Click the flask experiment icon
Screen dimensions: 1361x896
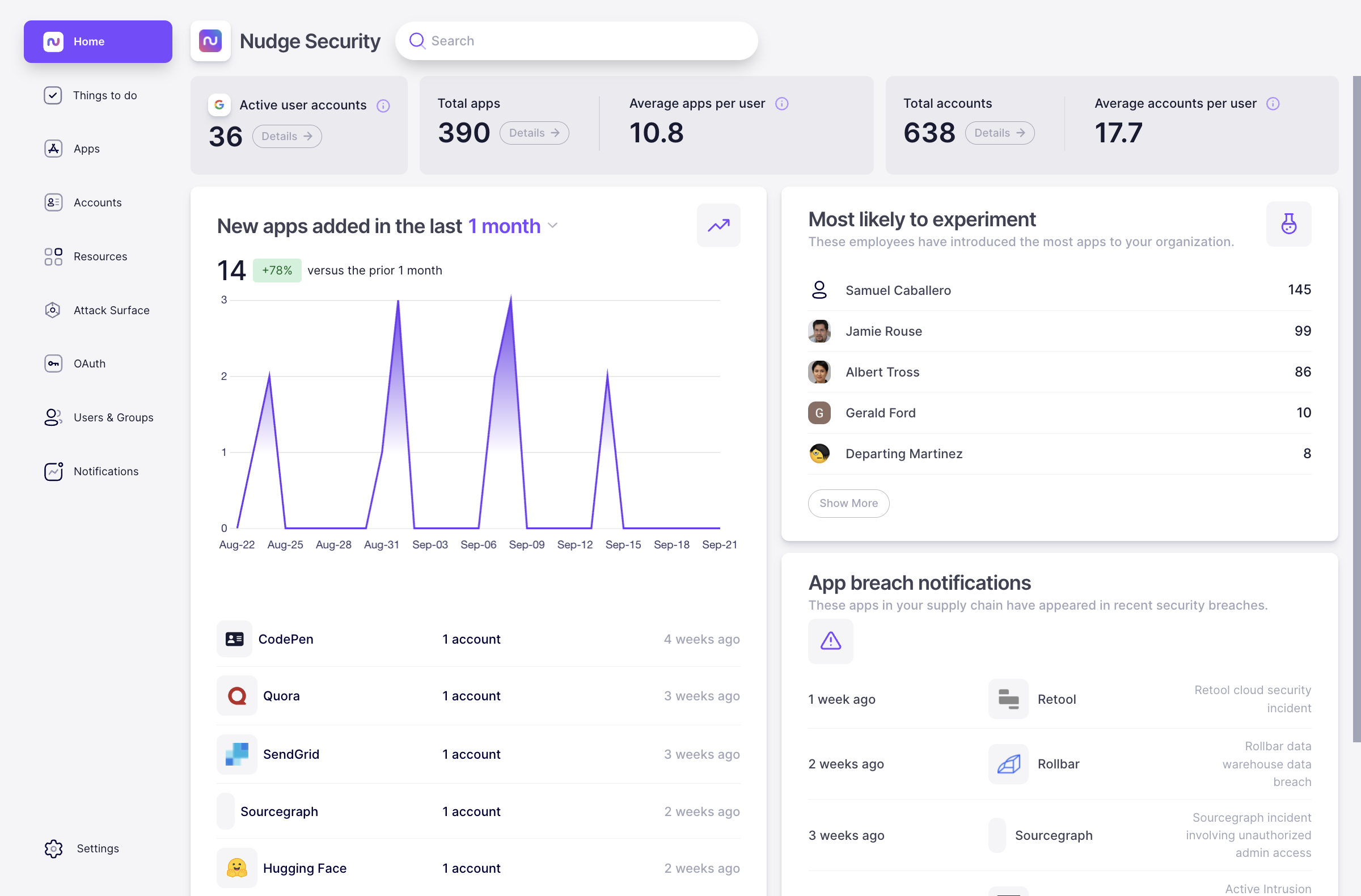1288,223
